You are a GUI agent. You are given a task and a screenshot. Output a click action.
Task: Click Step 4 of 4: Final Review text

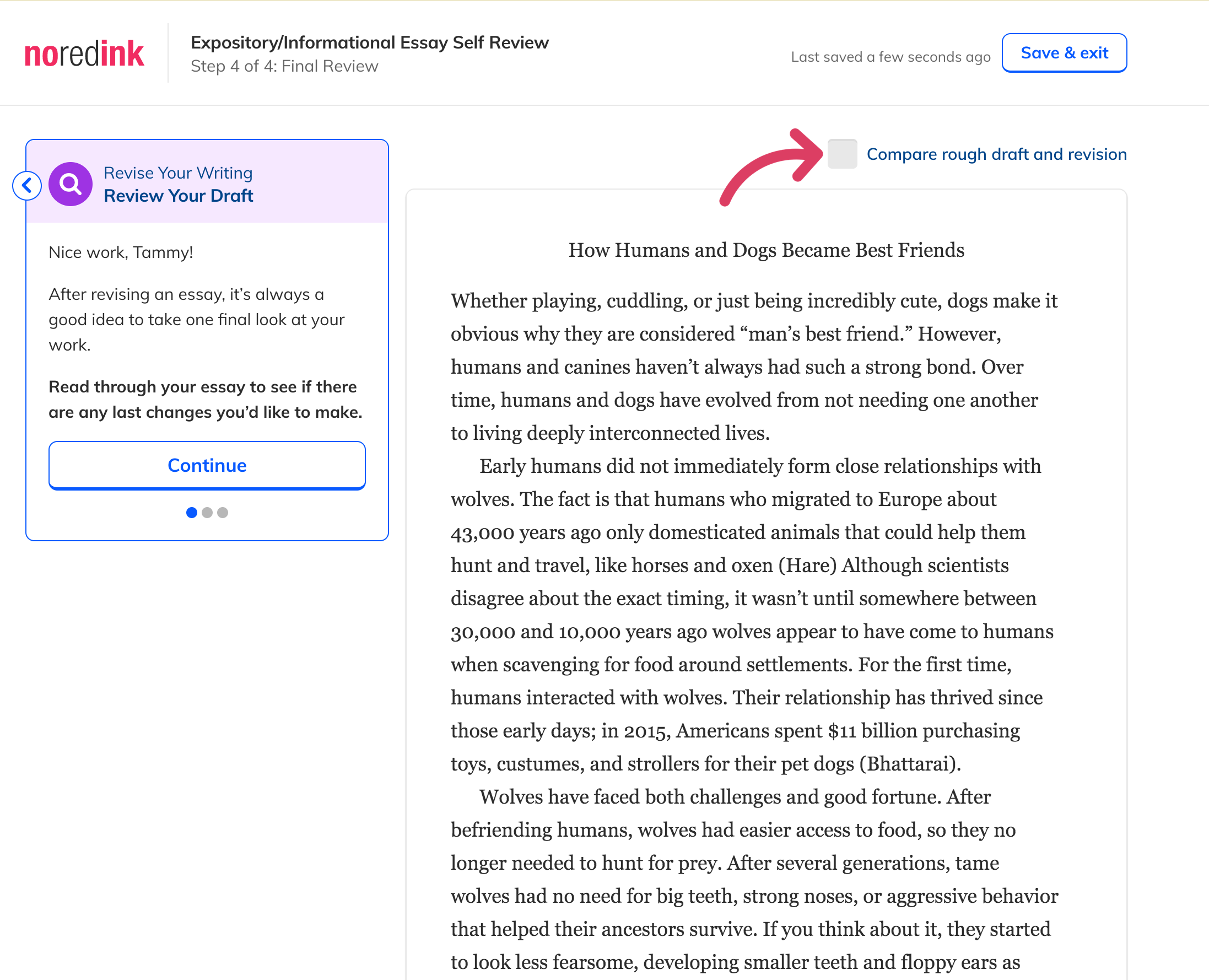coord(284,66)
